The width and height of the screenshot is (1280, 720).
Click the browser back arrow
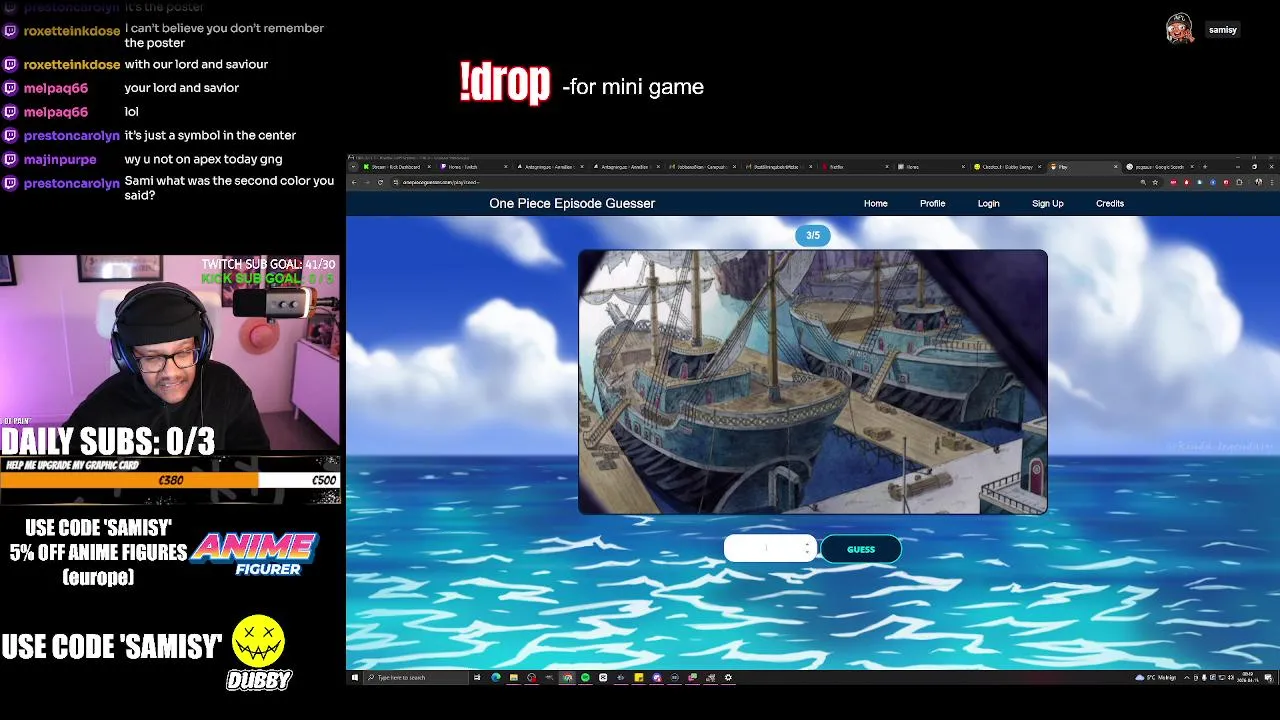coord(355,182)
